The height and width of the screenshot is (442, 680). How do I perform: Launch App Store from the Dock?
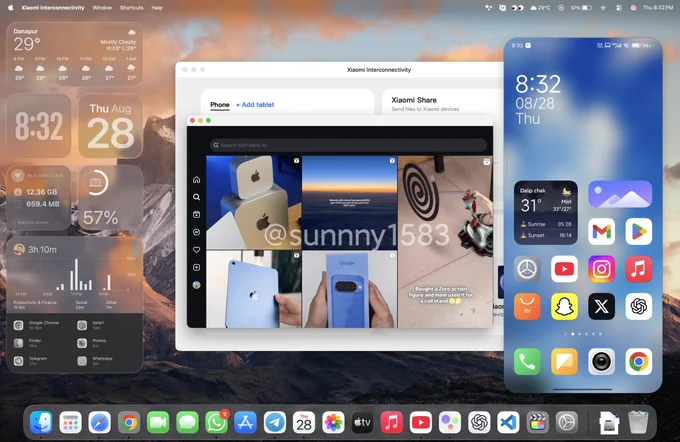pyautogui.click(x=245, y=422)
